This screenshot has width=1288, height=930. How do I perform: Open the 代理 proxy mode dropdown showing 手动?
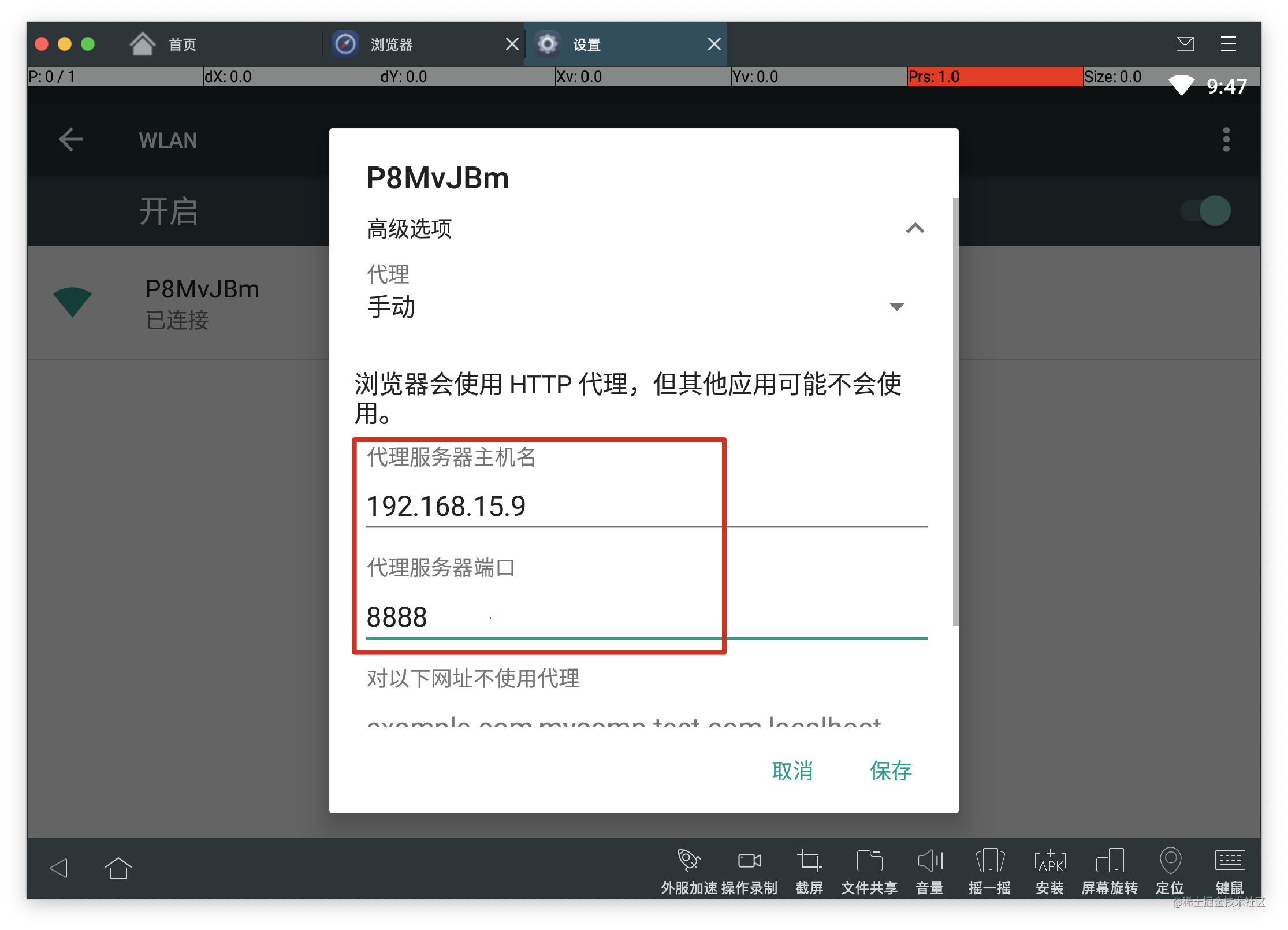[x=635, y=306]
